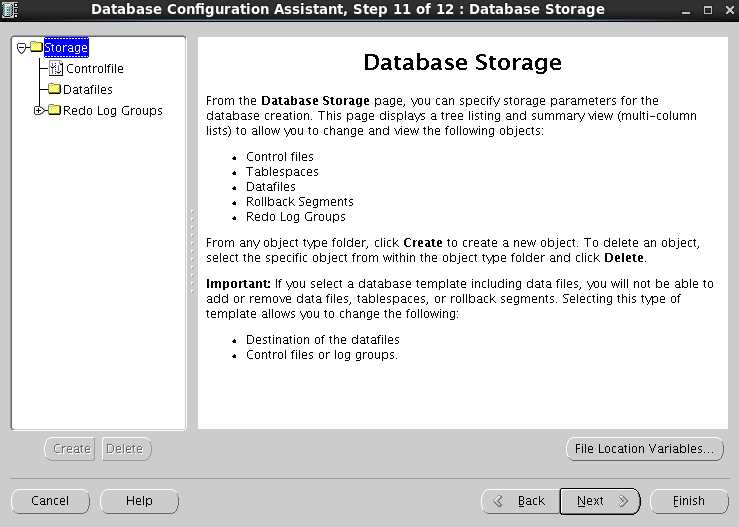739x527 pixels.
Task: Select Datafiles in the storage tree
Action: click(88, 89)
